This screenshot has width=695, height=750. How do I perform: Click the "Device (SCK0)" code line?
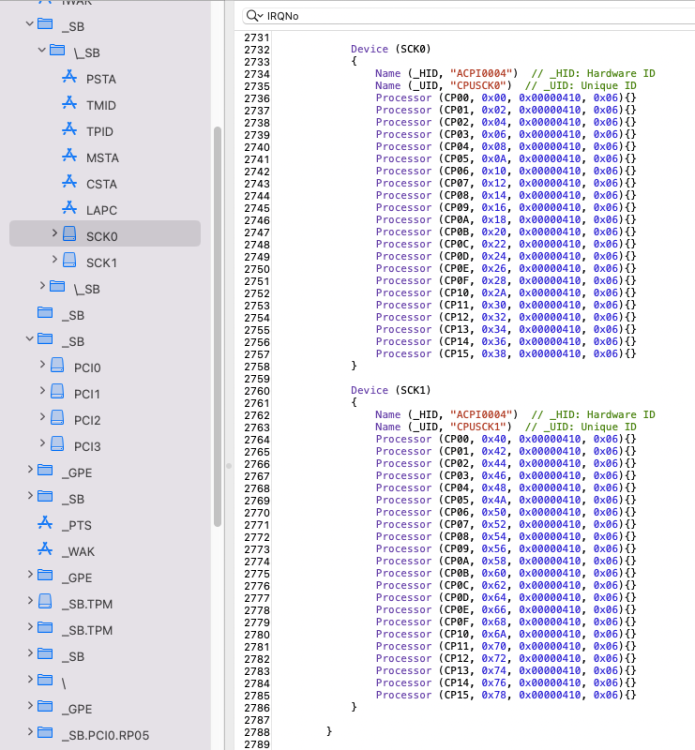point(391,49)
